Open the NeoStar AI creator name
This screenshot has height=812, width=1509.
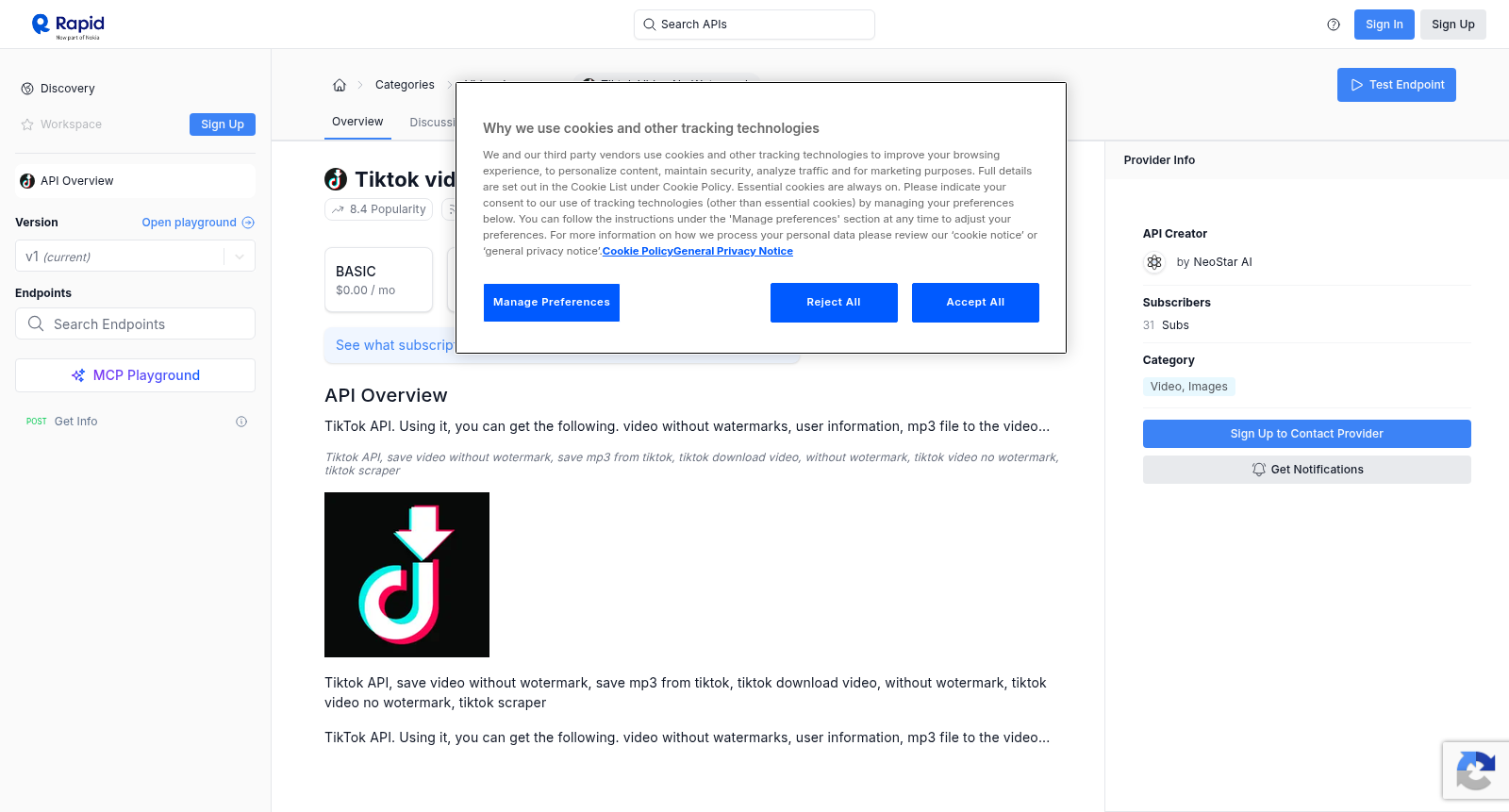[x=1222, y=262]
